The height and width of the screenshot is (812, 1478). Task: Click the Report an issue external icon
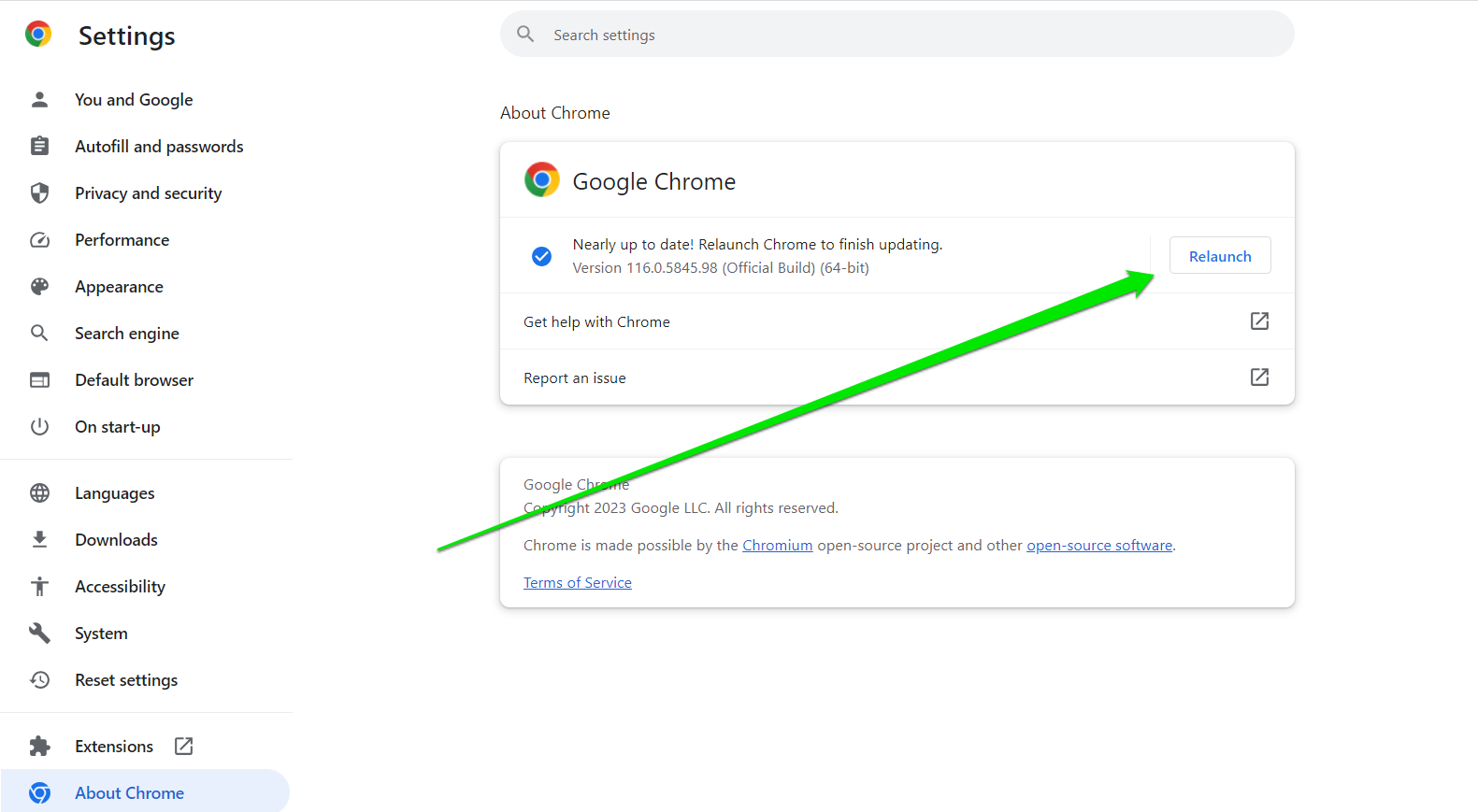1259,378
